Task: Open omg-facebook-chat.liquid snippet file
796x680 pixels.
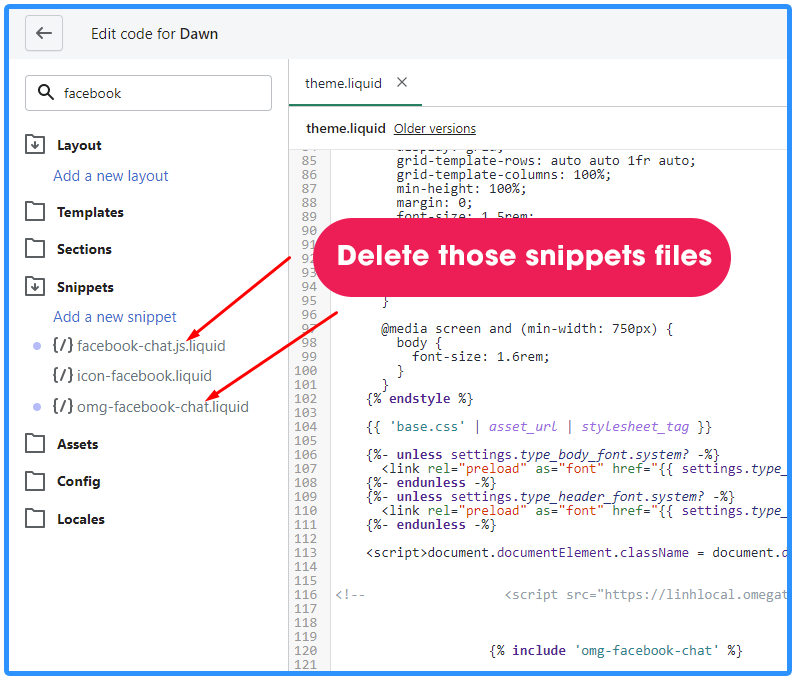Action: coord(162,407)
